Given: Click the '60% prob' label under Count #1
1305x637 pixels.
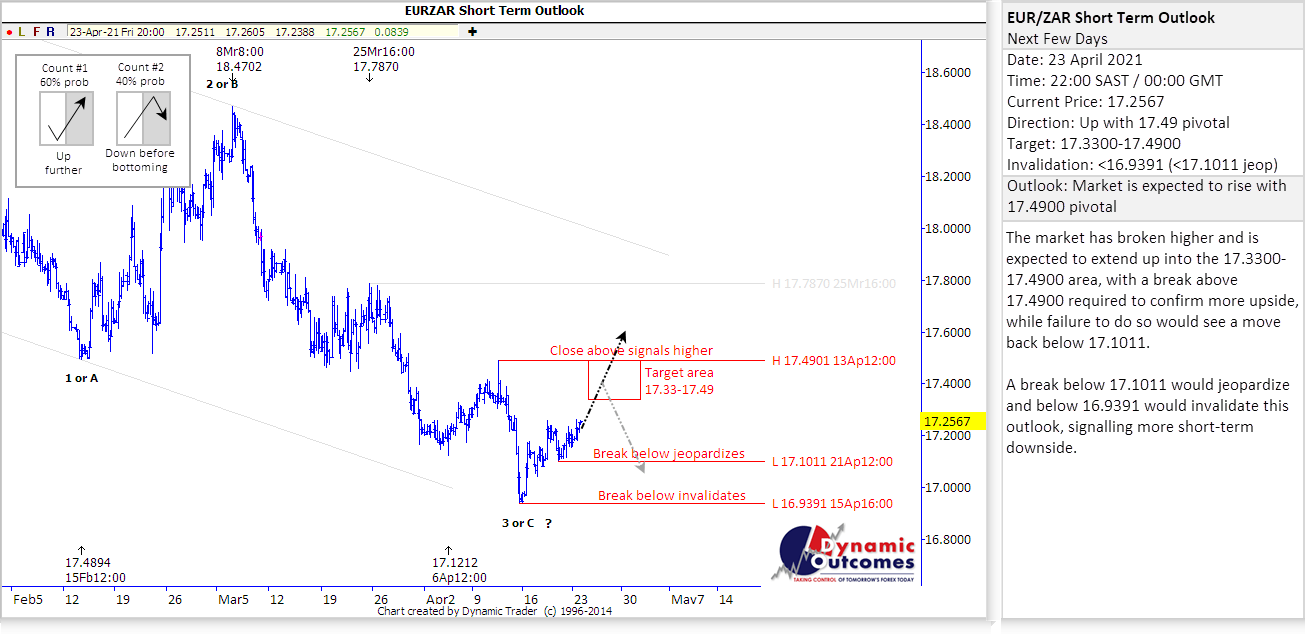Looking at the screenshot, I should coord(65,81).
